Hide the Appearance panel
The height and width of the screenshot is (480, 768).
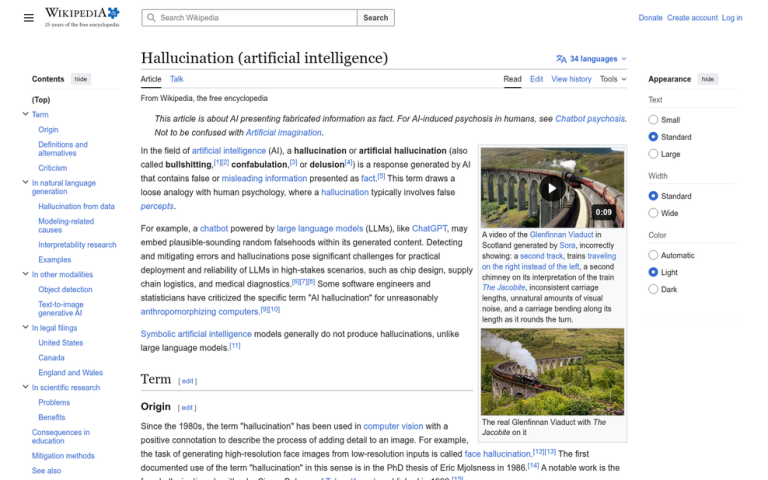[x=708, y=79]
